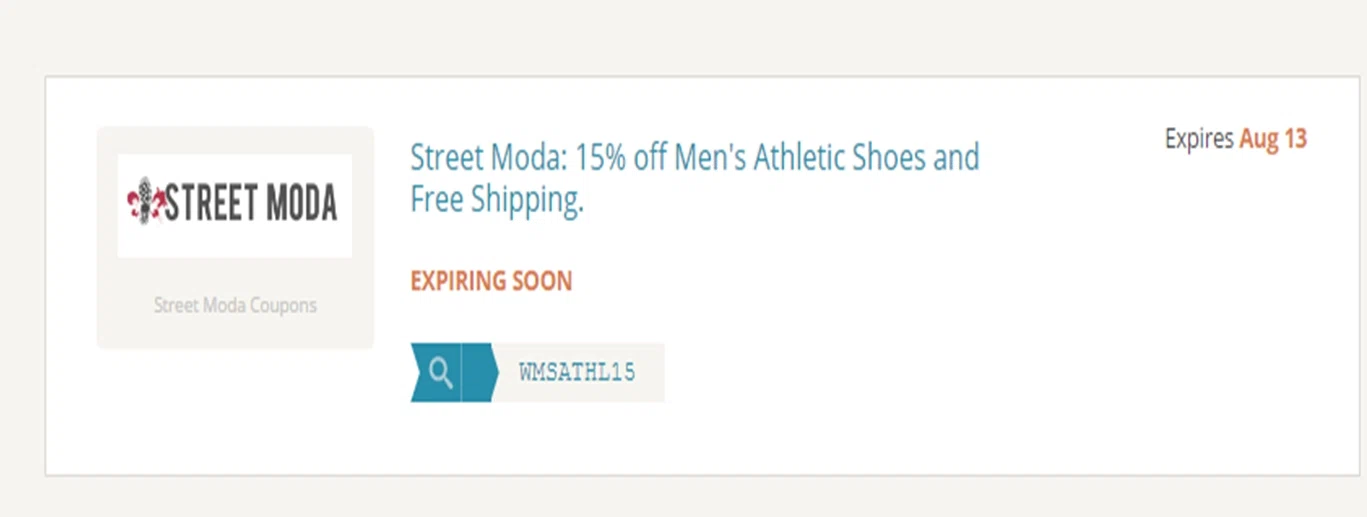The width and height of the screenshot is (1367, 517).
Task: Click the gray code box showing WMSATHL15
Action: click(x=580, y=373)
